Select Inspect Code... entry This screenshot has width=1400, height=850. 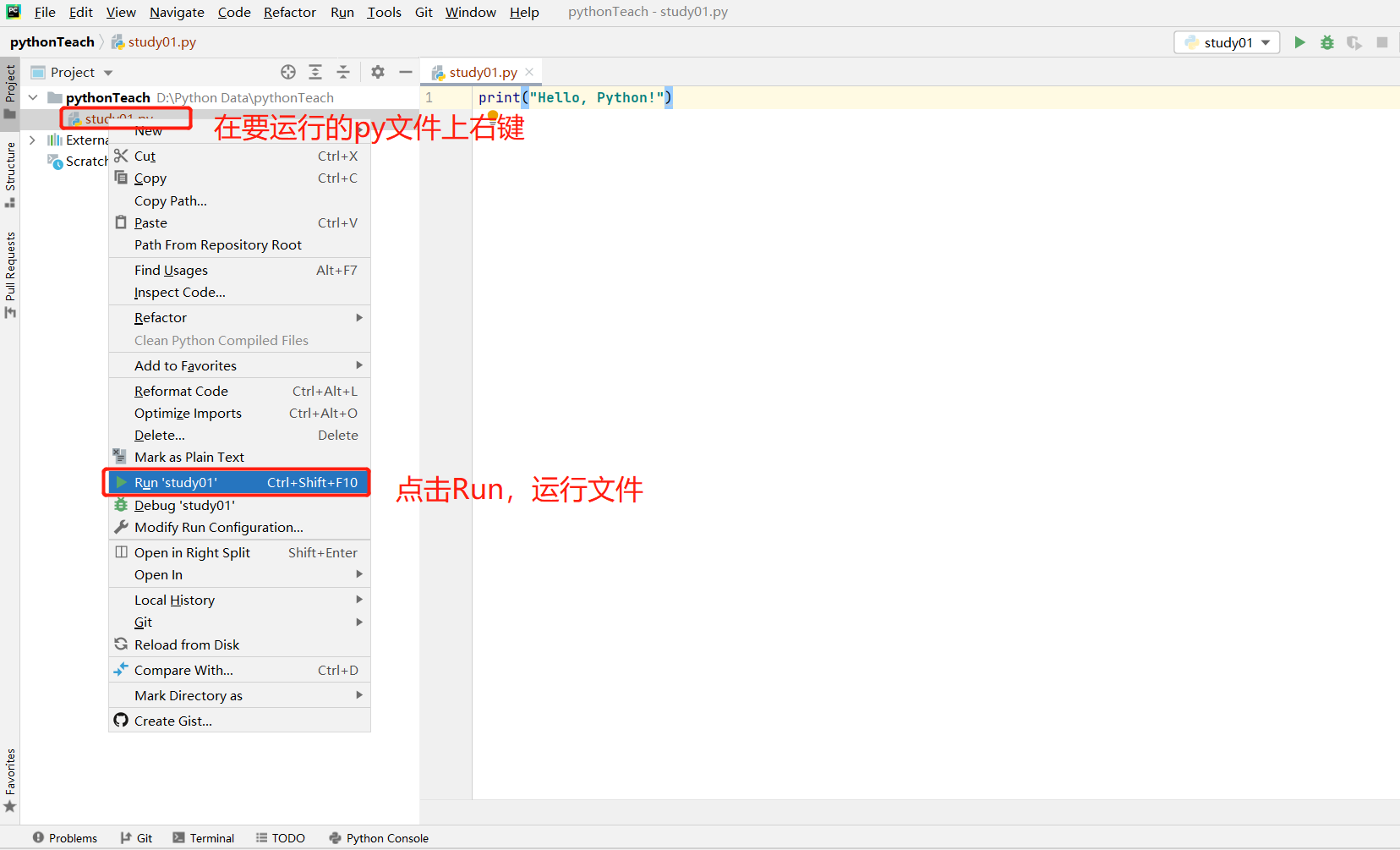(x=240, y=292)
